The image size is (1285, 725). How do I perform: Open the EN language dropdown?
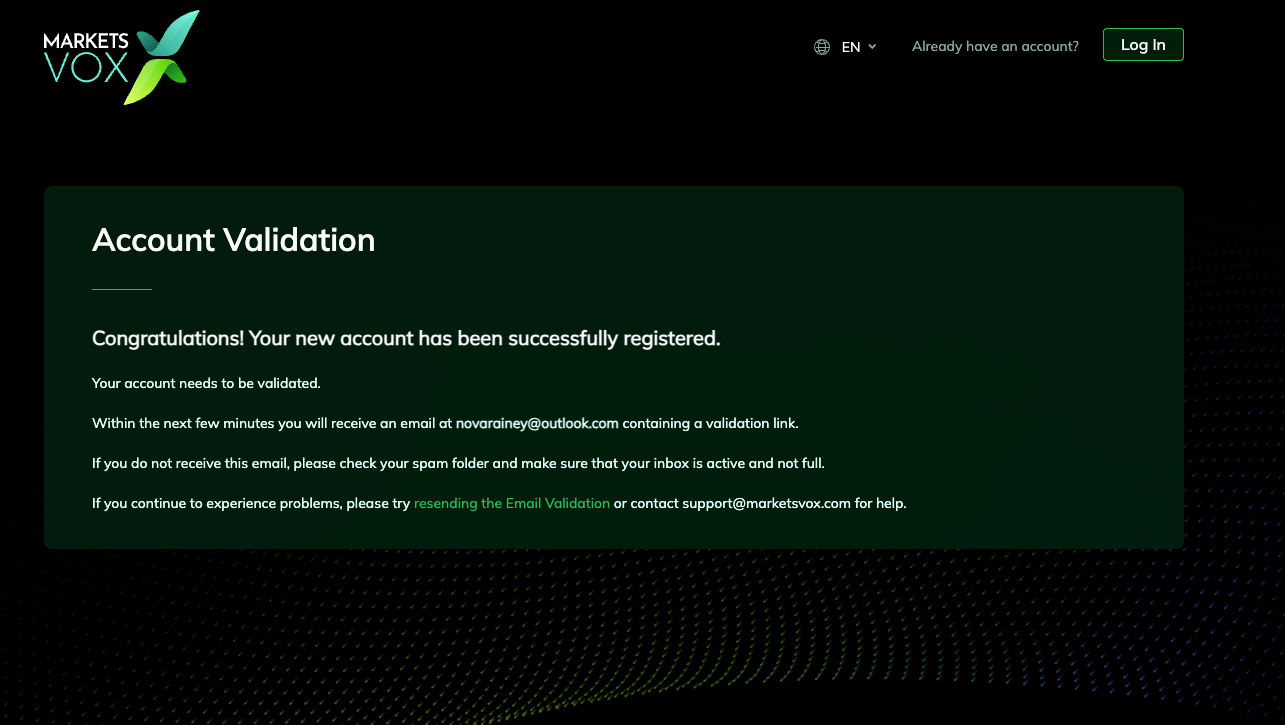(x=859, y=46)
